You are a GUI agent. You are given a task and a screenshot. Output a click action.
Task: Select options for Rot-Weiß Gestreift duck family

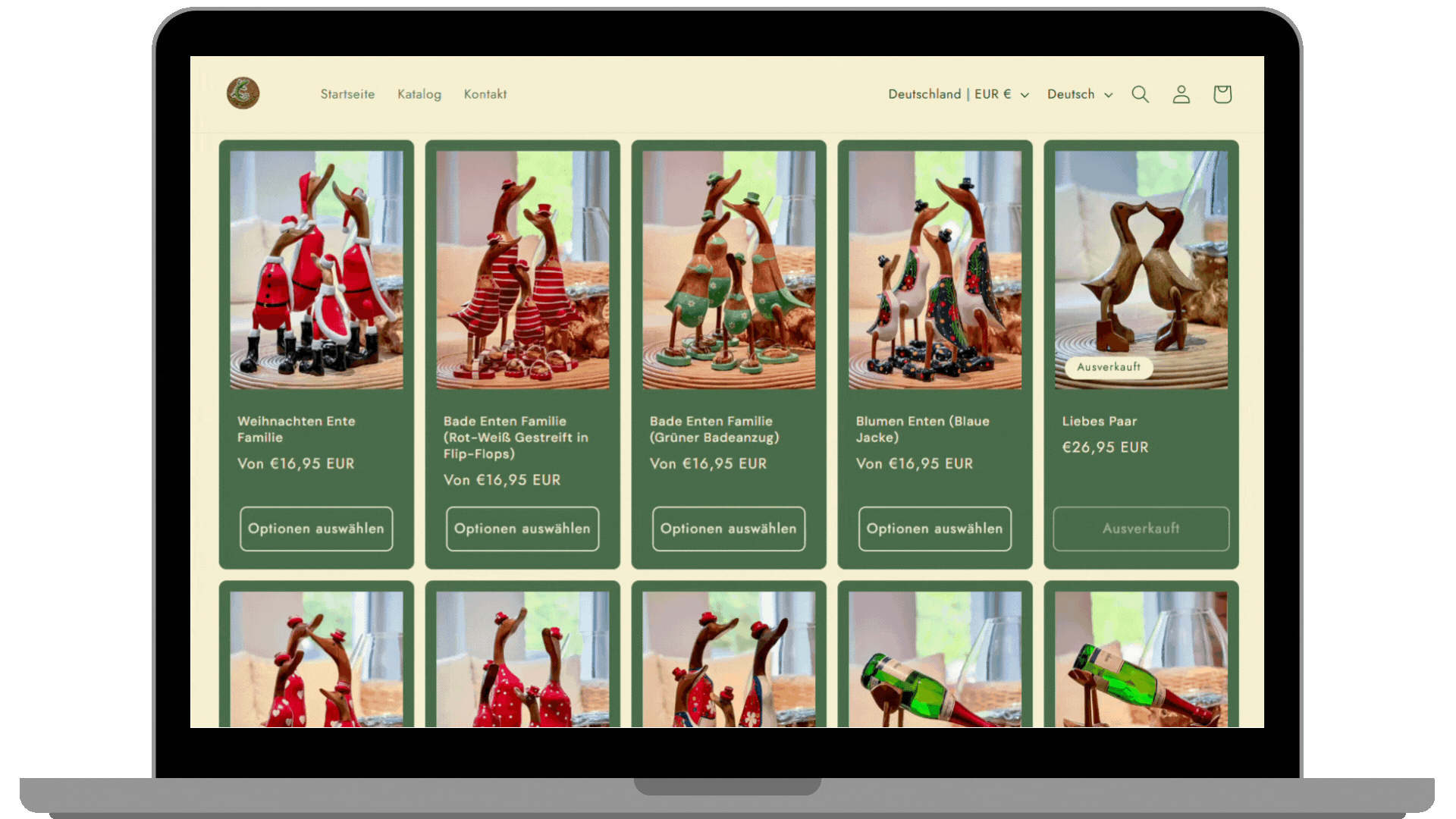(522, 529)
